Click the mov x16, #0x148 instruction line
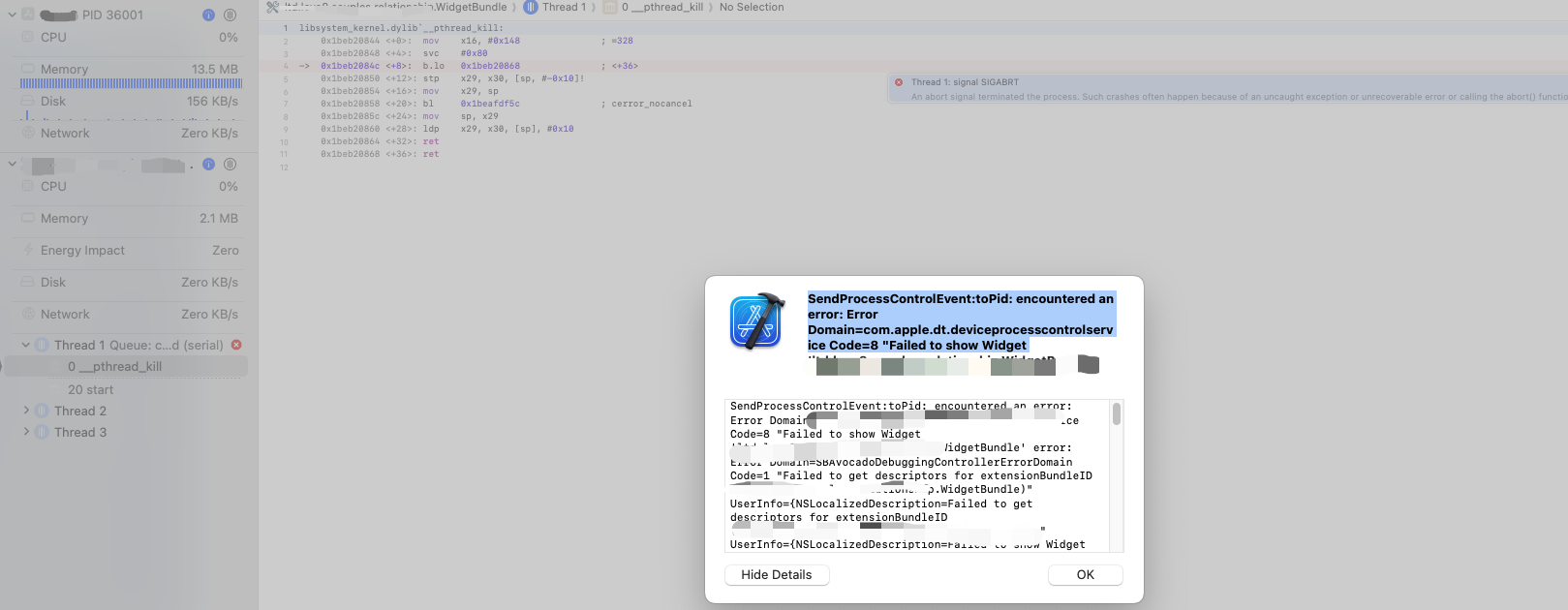Viewport: 1568px width, 610px height. (477, 41)
